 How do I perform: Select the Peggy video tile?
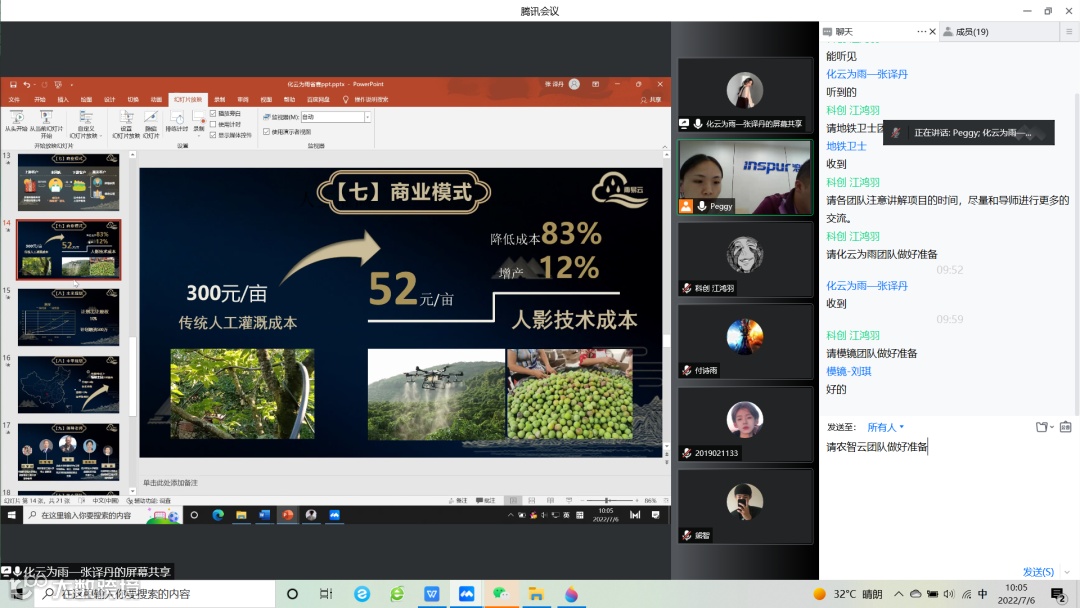click(x=745, y=177)
